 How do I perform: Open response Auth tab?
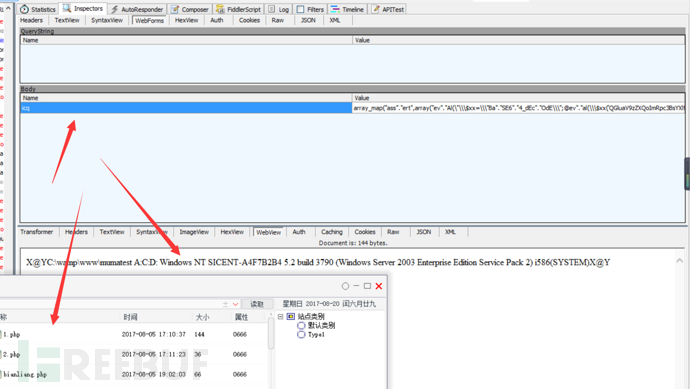pos(299,232)
